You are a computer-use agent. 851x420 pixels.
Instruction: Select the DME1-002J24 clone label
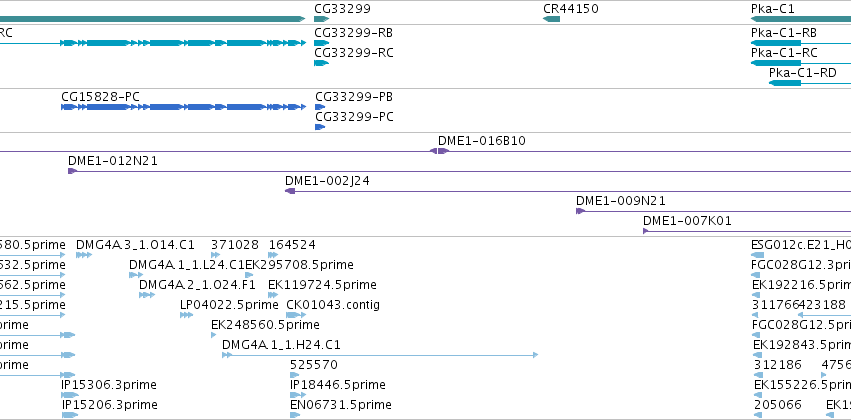[x=327, y=181]
